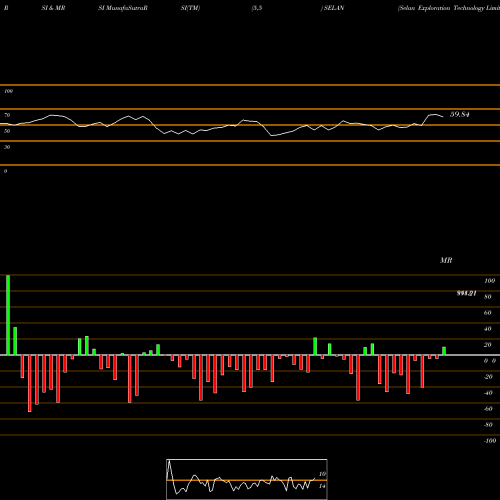
Task: Click the 30 level label on RSI axis
Action: click(x=7, y=147)
